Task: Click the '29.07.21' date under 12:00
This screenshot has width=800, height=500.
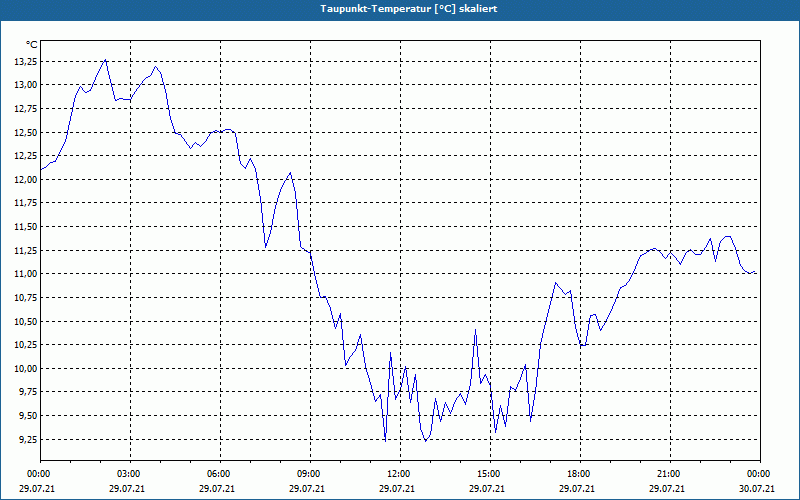Action: (398, 489)
